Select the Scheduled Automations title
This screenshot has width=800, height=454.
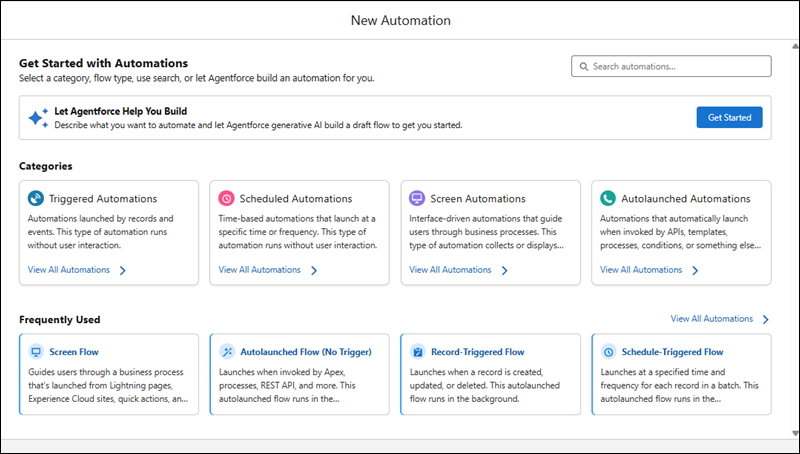[296, 198]
